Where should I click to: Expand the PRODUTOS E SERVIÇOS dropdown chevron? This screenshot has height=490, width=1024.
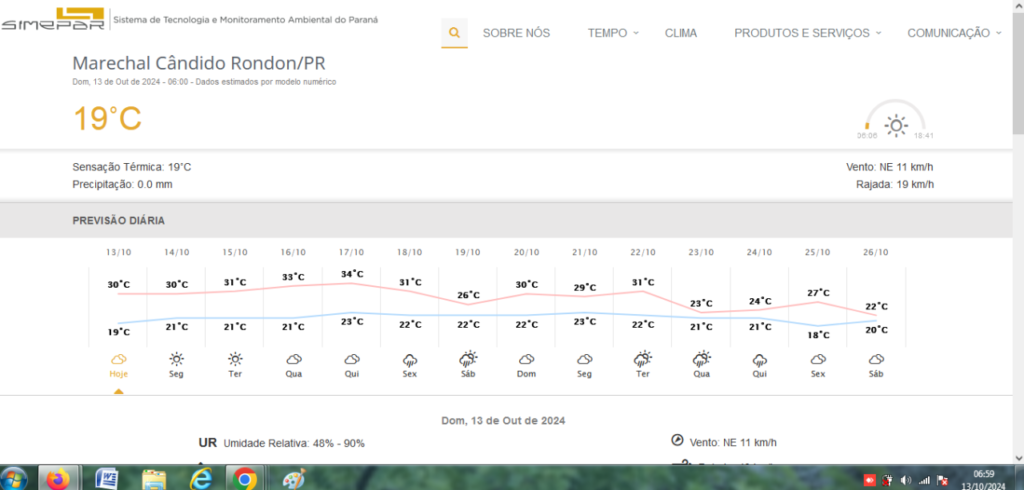pos(878,33)
